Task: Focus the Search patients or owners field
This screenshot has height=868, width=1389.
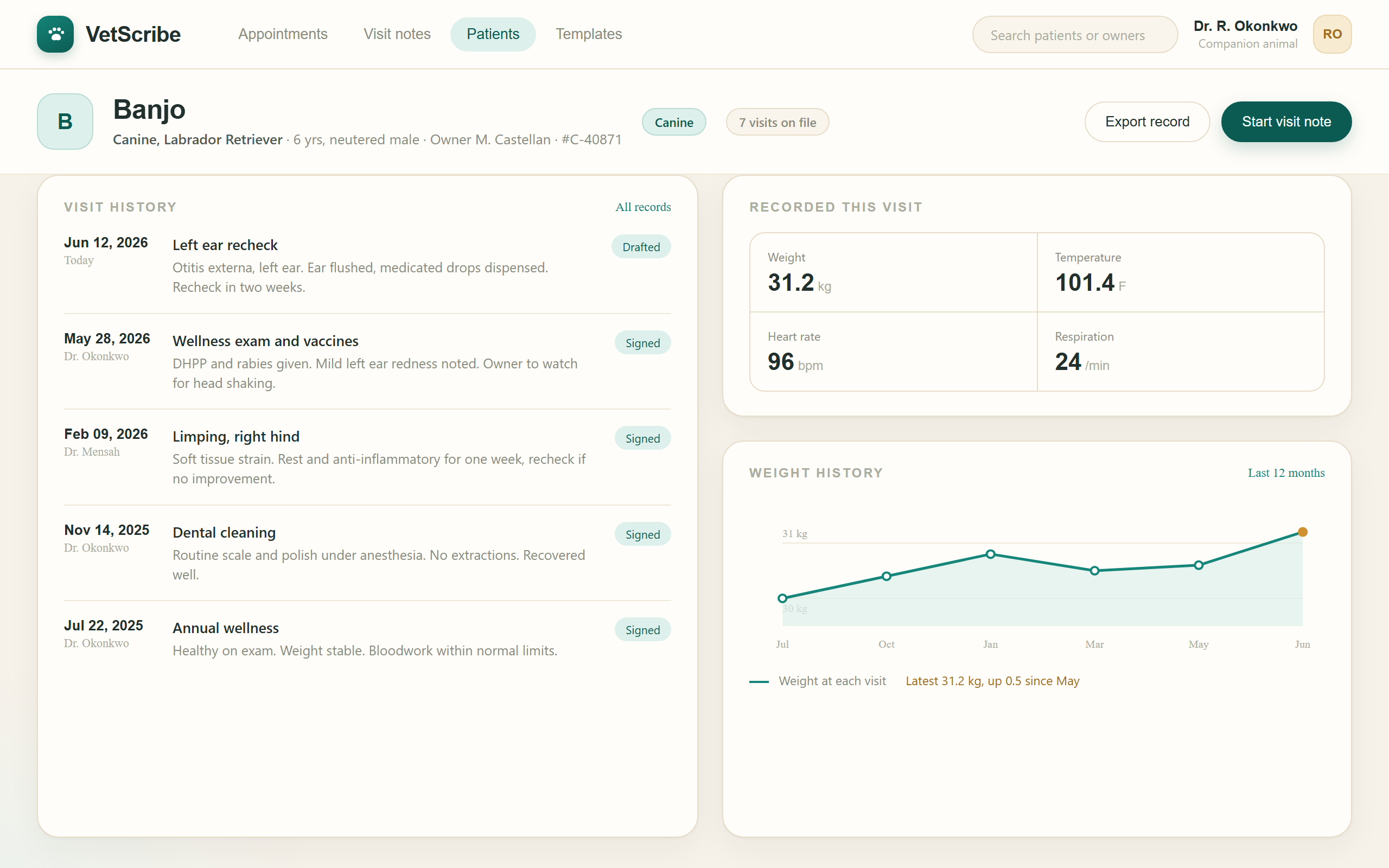Action: point(1074,35)
